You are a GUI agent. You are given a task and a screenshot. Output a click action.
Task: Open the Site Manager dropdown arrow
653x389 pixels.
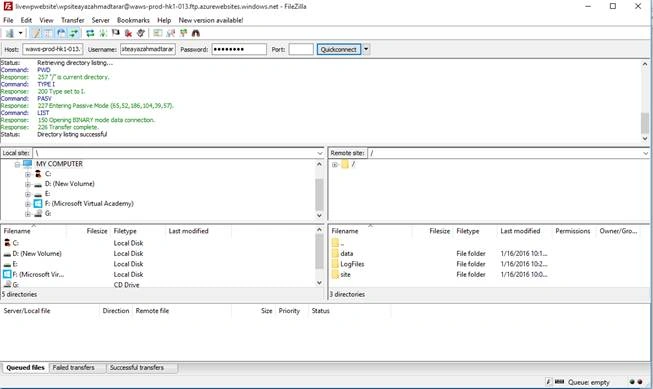(x=20, y=33)
